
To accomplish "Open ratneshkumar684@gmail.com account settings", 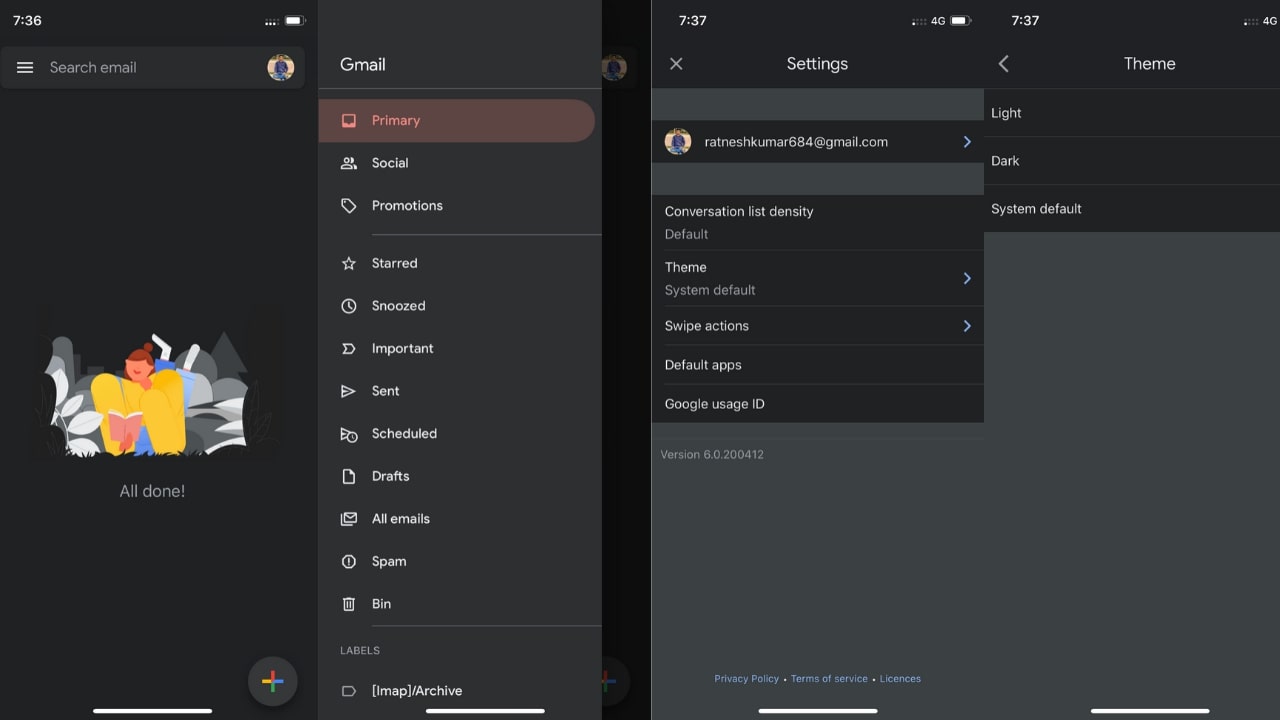I will click(818, 142).
